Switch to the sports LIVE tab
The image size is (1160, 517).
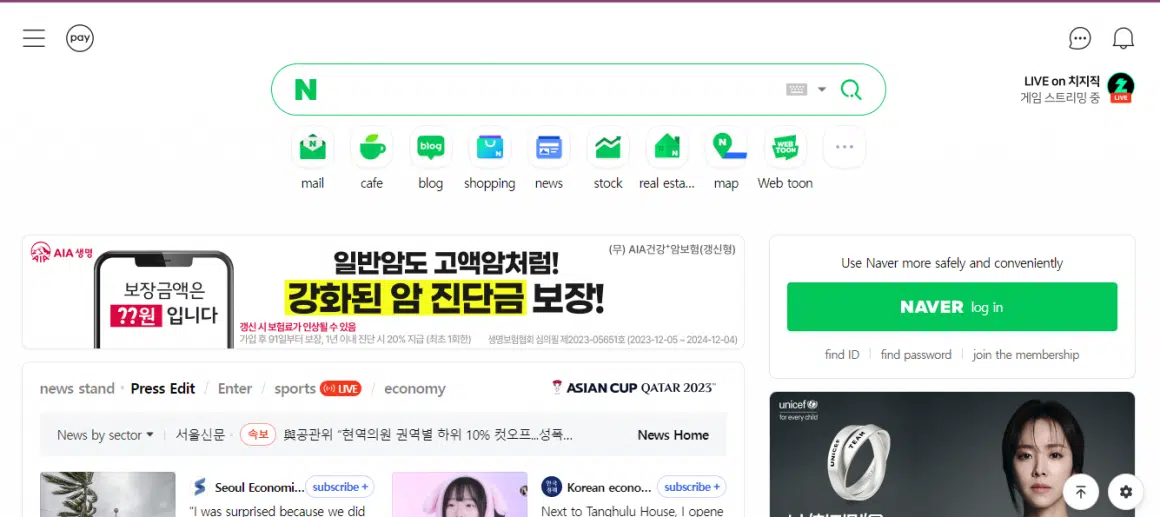coord(317,389)
